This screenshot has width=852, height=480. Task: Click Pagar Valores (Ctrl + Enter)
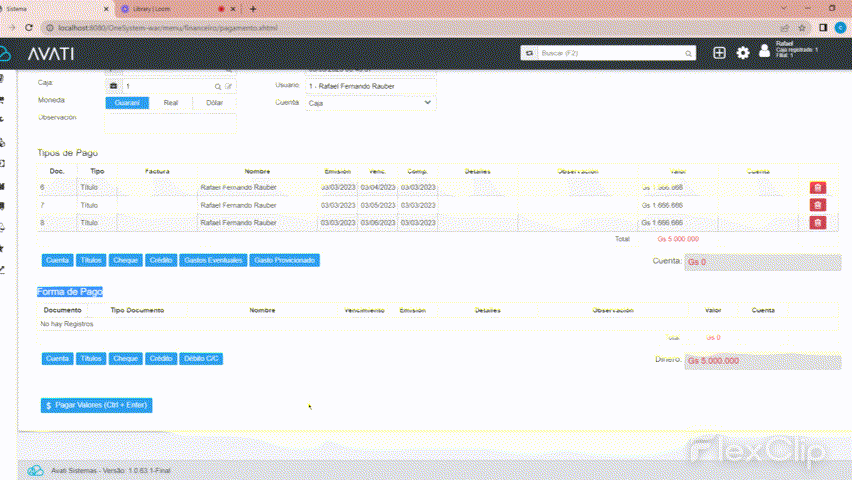[x=97, y=406]
